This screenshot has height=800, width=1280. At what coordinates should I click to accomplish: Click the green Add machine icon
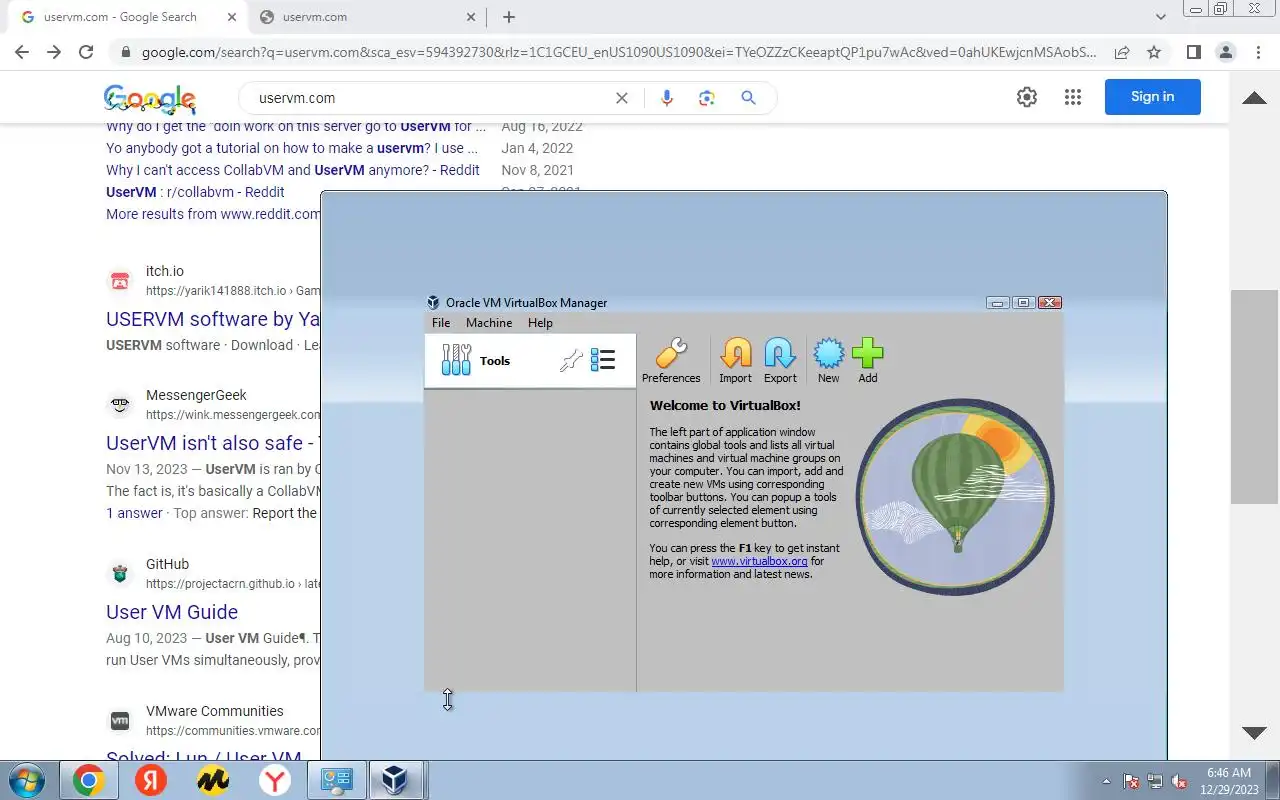point(868,360)
